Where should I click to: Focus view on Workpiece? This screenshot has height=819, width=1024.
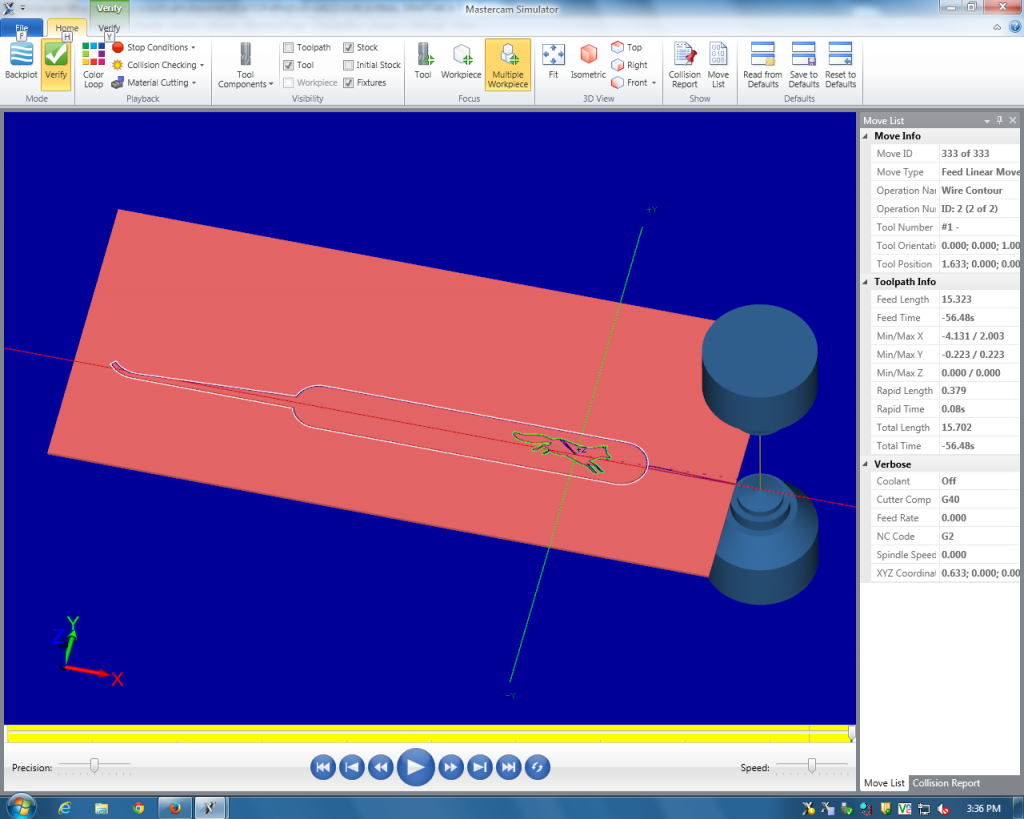pos(461,63)
